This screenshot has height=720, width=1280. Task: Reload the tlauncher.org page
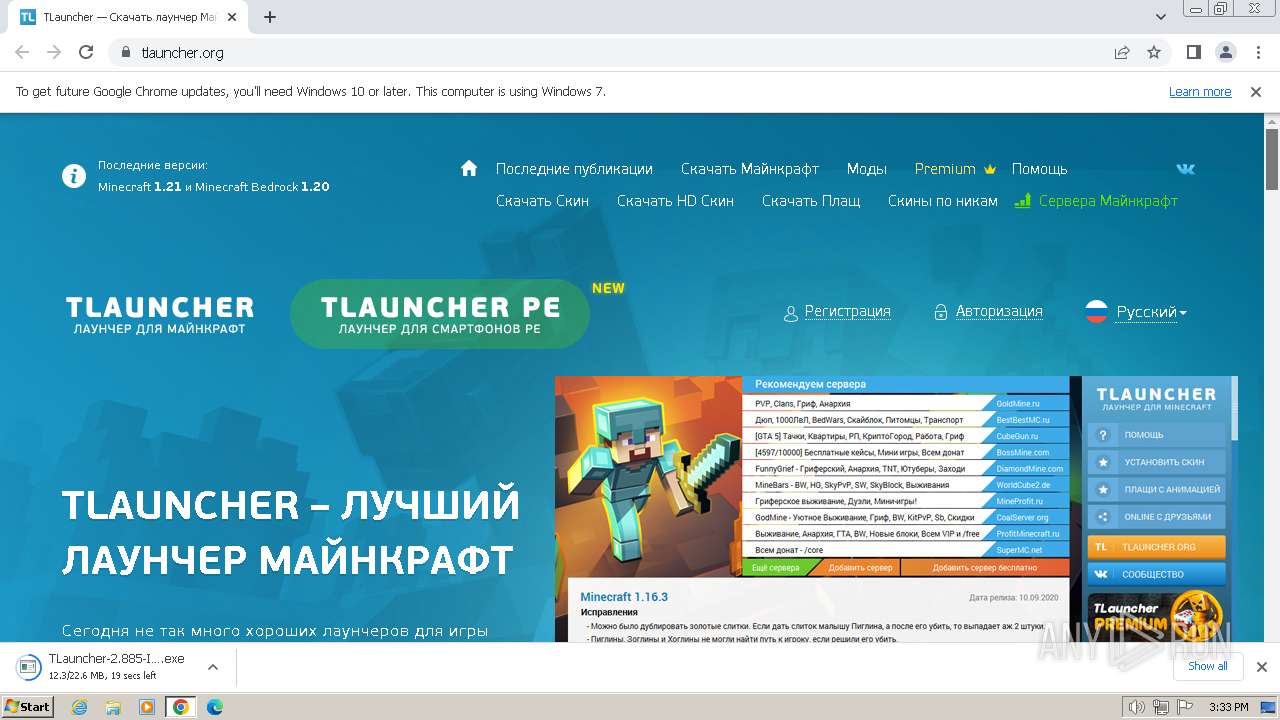click(x=86, y=52)
